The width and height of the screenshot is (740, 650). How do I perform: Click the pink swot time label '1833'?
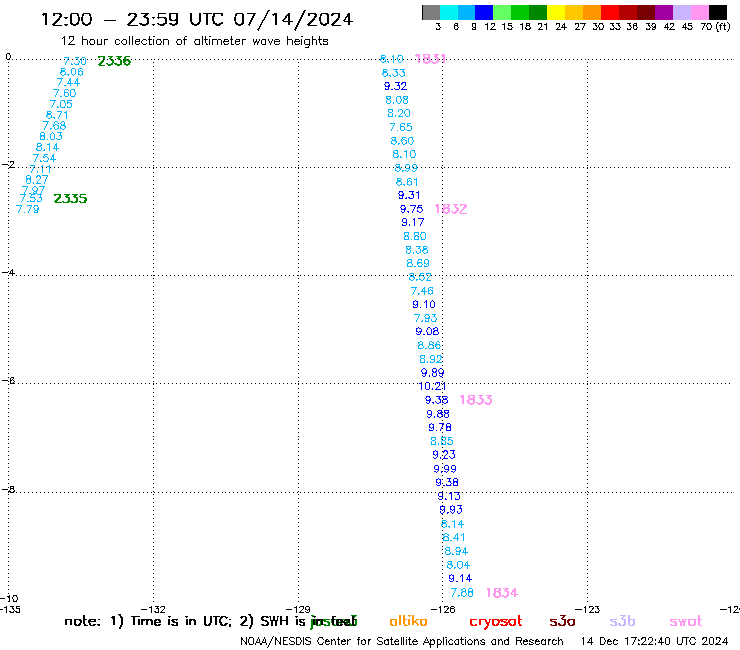[x=476, y=400]
